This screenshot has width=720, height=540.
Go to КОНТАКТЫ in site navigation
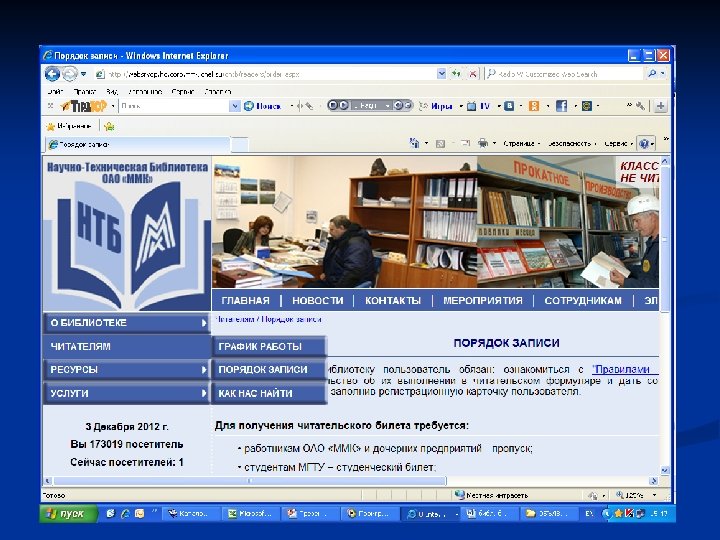[393, 300]
